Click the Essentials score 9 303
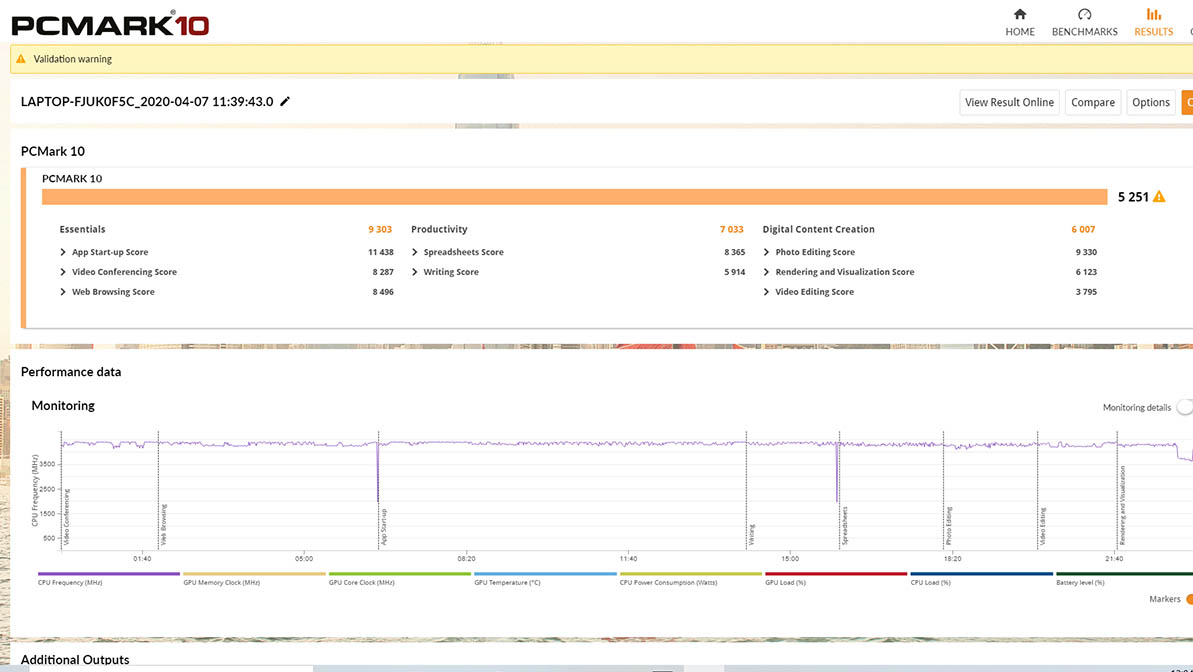The height and width of the screenshot is (672, 1193). (x=380, y=229)
